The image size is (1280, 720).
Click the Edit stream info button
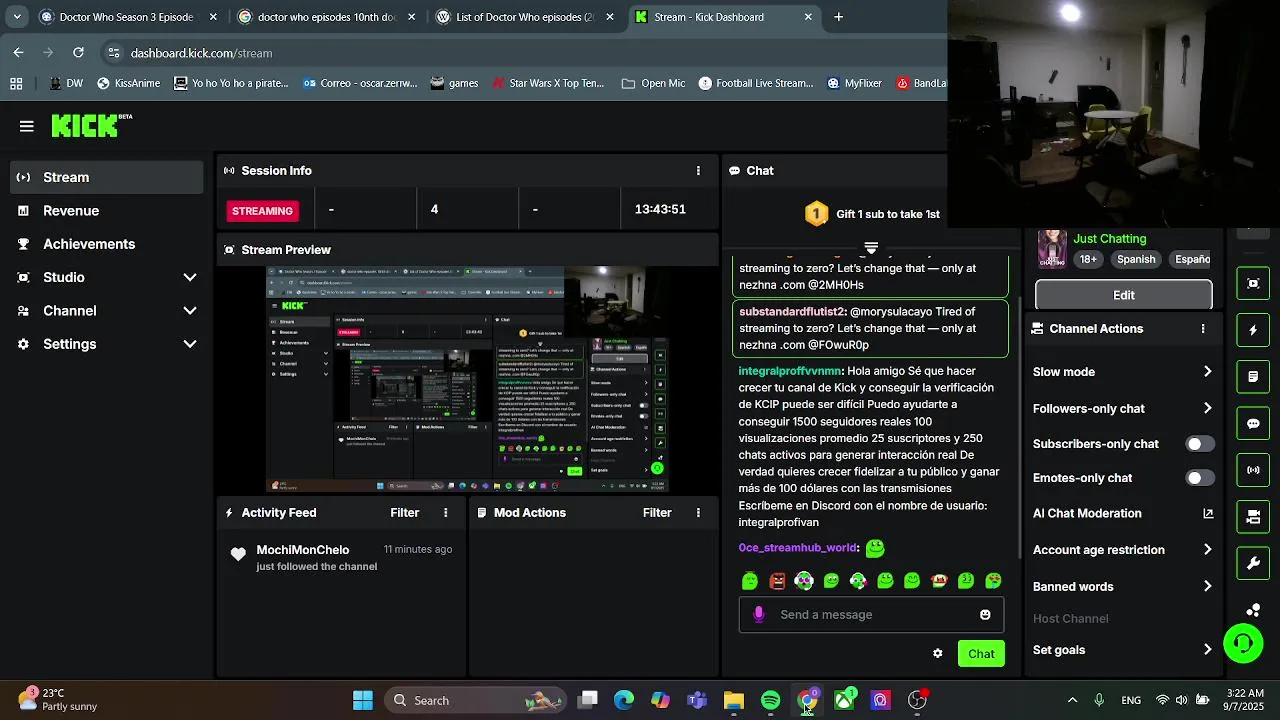click(1124, 296)
